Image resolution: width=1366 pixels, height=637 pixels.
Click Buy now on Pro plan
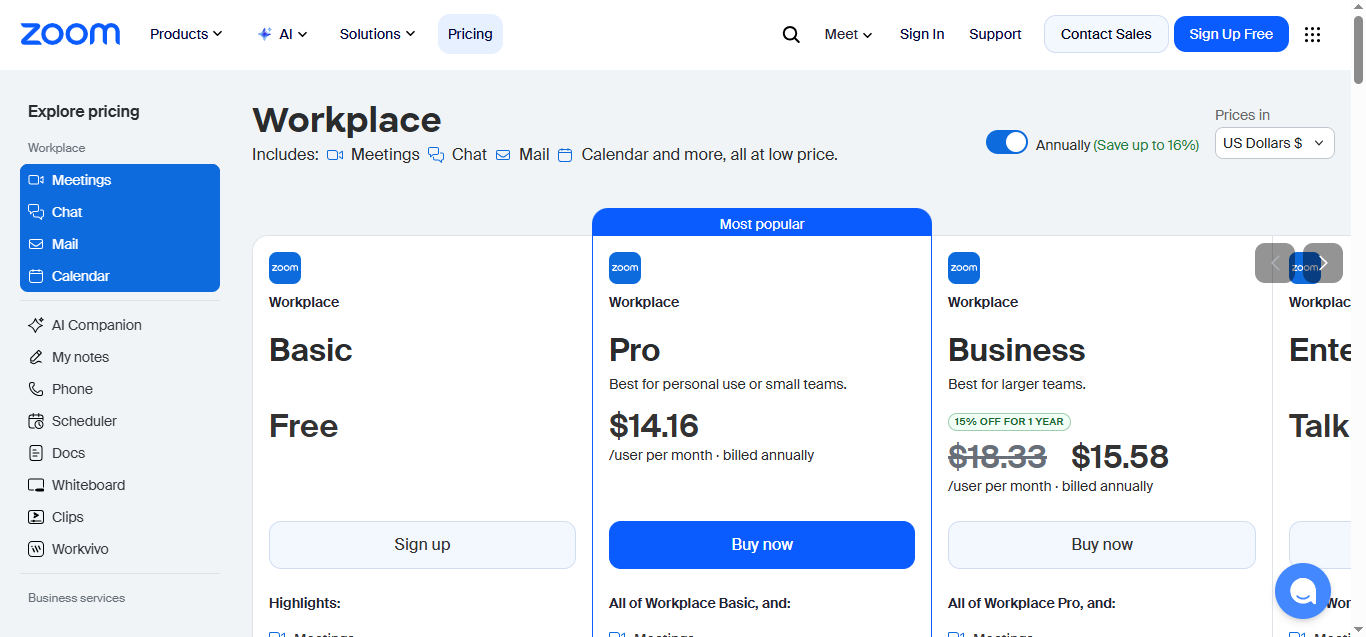click(x=762, y=545)
